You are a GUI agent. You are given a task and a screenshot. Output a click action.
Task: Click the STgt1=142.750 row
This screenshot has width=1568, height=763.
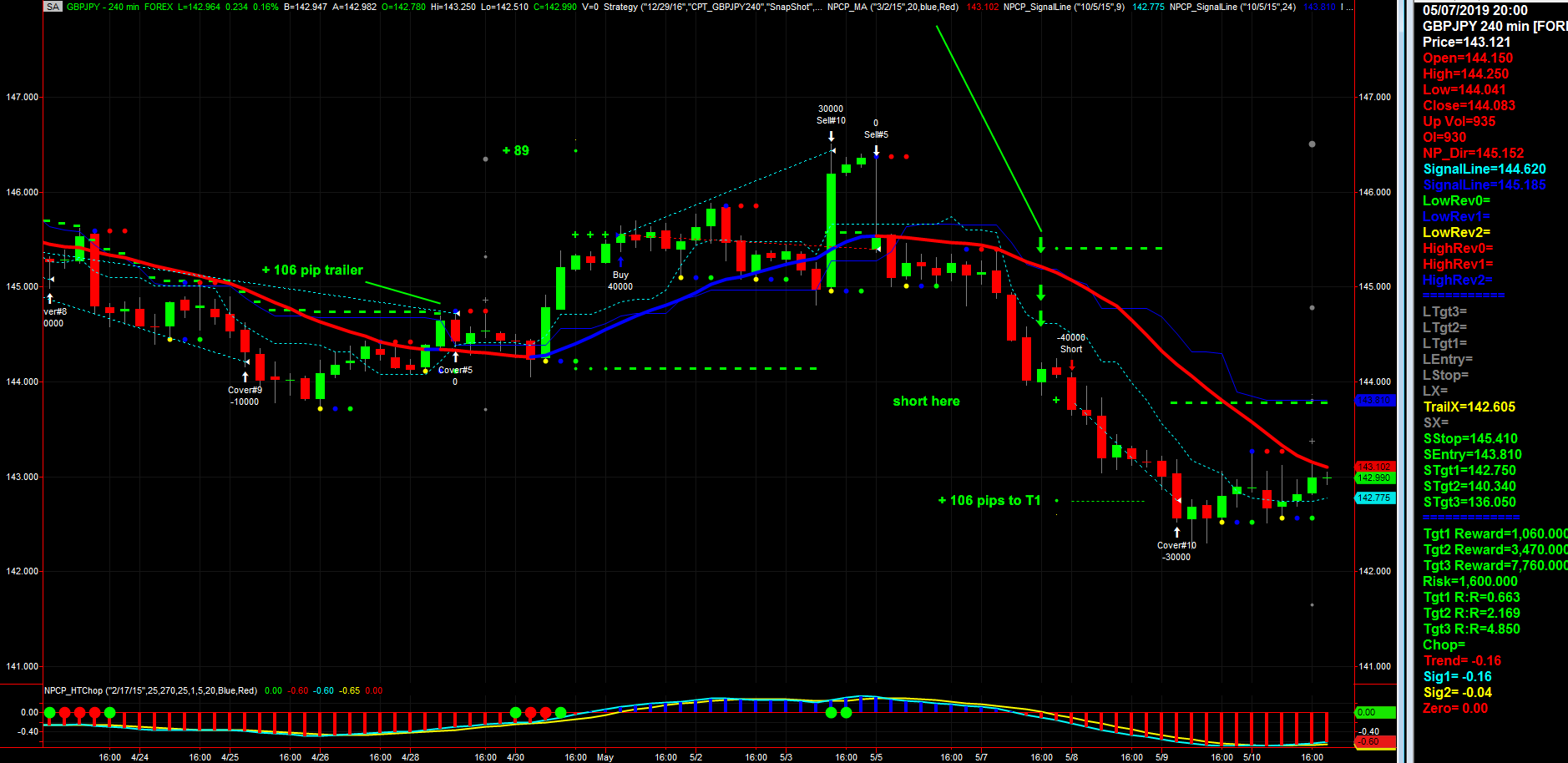pyautogui.click(x=1469, y=470)
